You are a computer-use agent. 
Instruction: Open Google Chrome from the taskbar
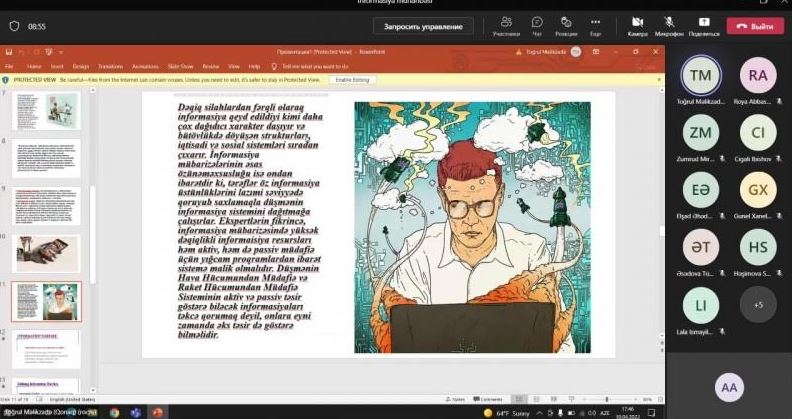pyautogui.click(x=114, y=412)
